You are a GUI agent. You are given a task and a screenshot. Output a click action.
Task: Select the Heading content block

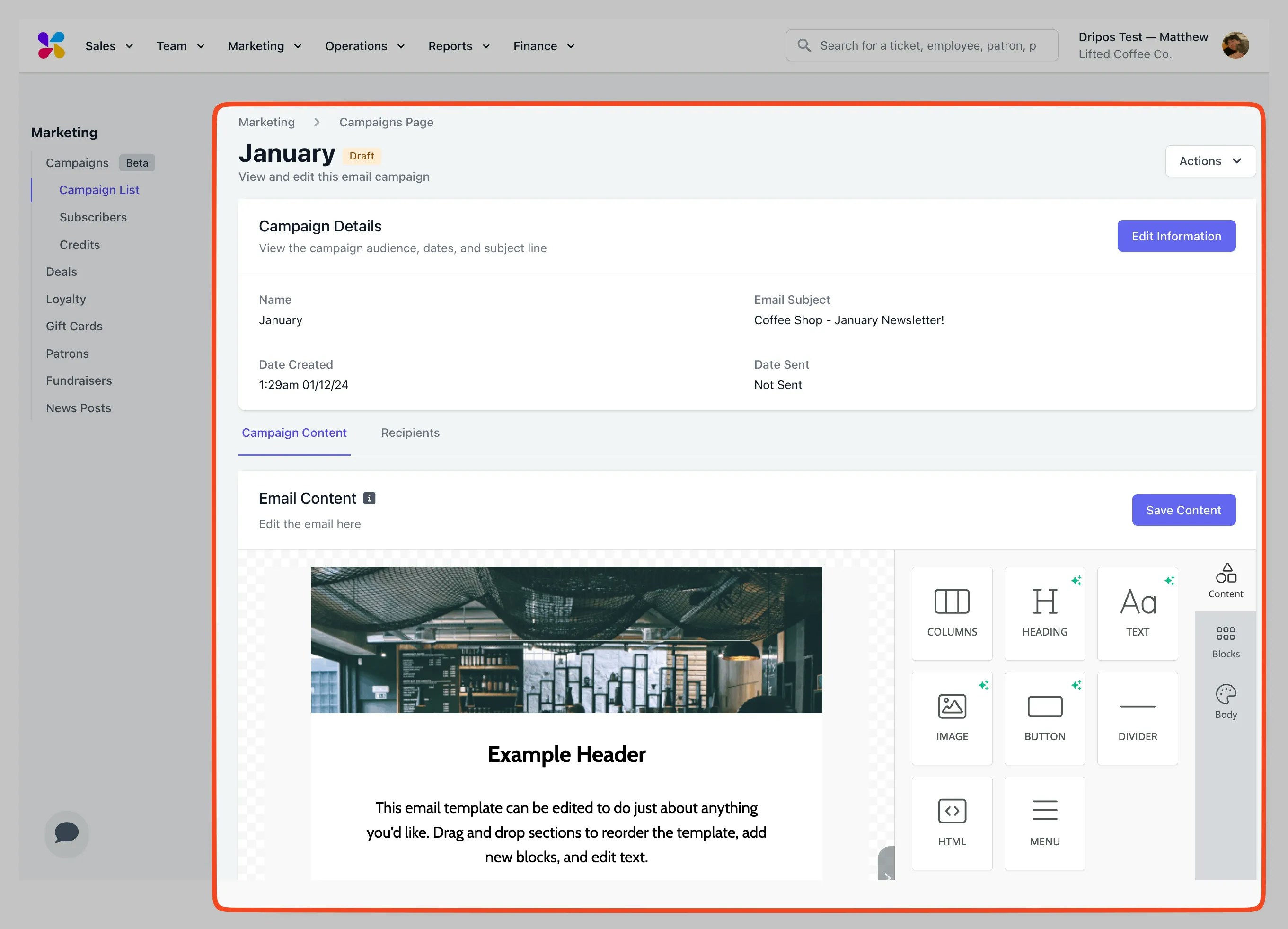tap(1044, 613)
